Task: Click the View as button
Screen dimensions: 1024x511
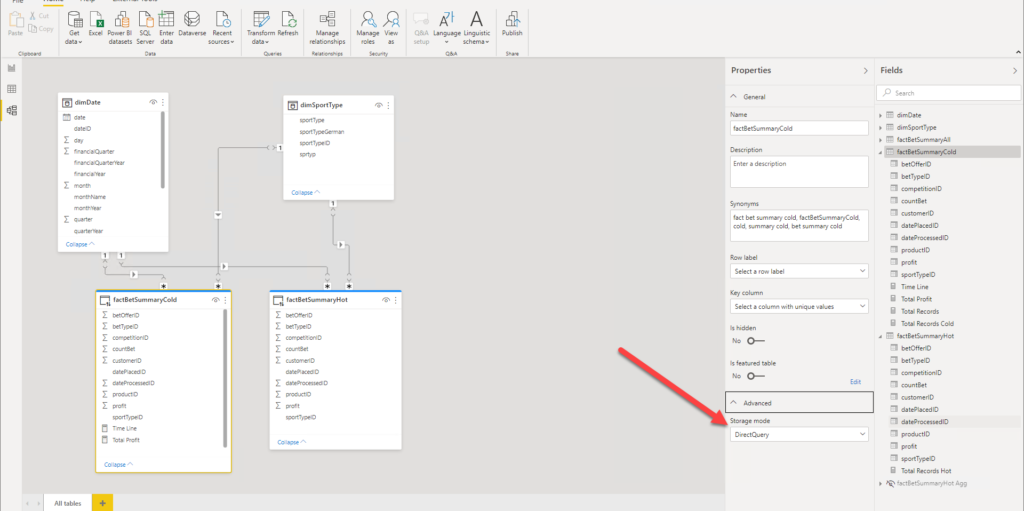Action: [x=391, y=27]
